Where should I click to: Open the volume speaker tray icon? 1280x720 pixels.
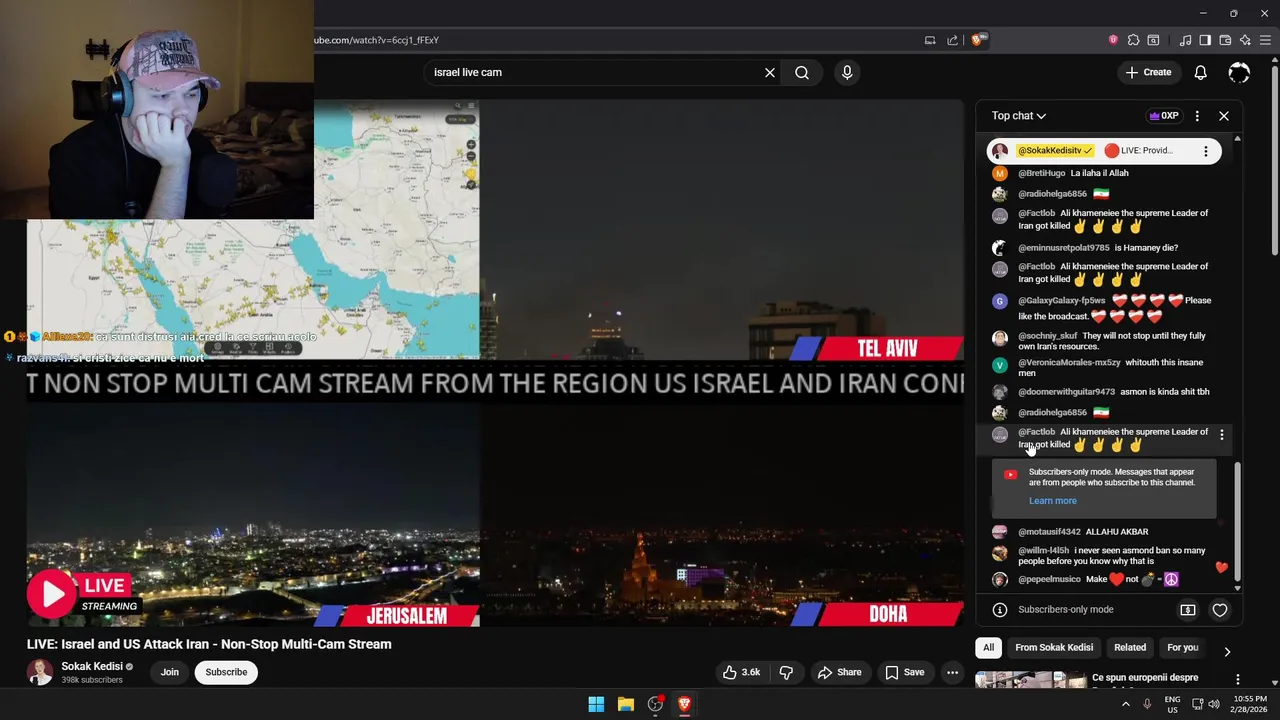pos(1215,704)
